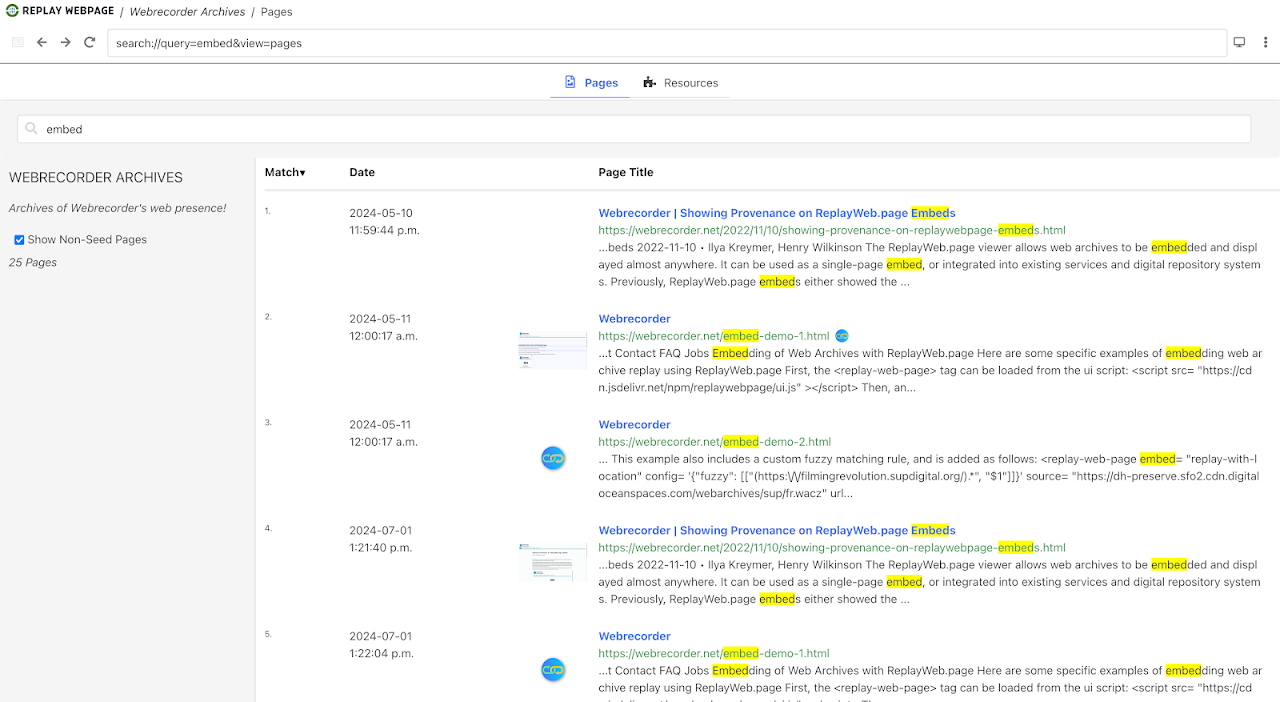Screen dimensions: 1280x702
Task: Open result 5 'Webrecorder' title link
Action: [634, 637]
